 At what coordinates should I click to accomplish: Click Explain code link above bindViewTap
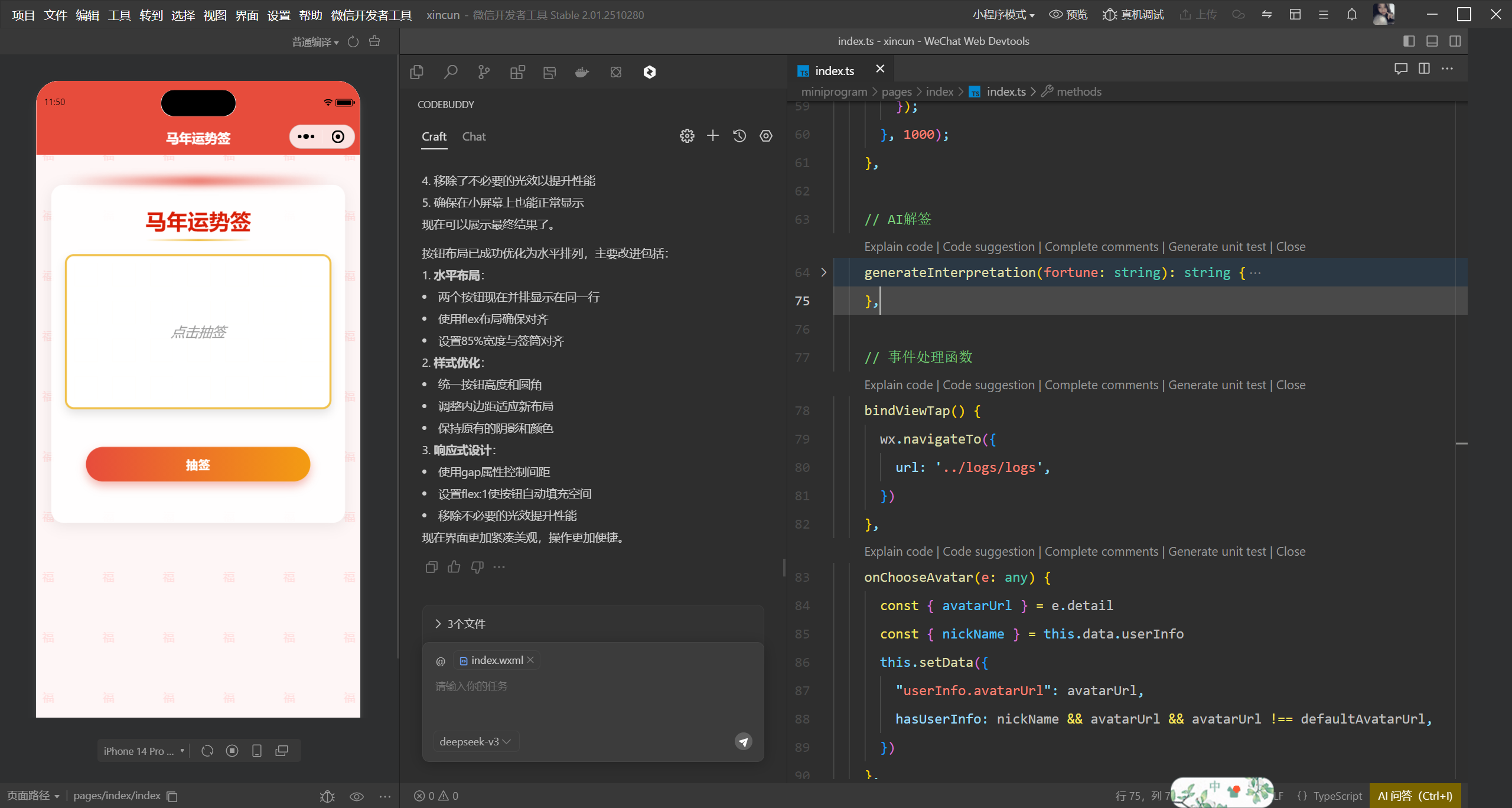click(x=898, y=385)
